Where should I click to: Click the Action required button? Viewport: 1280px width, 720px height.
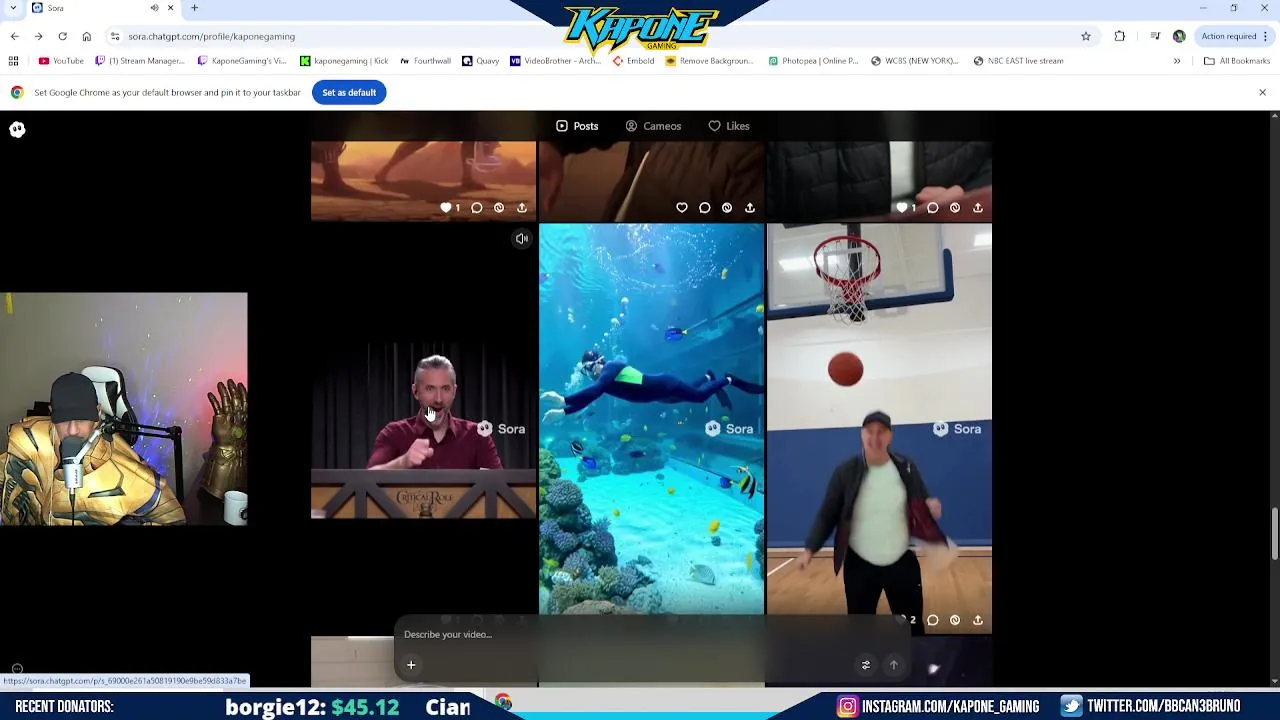click(1229, 36)
